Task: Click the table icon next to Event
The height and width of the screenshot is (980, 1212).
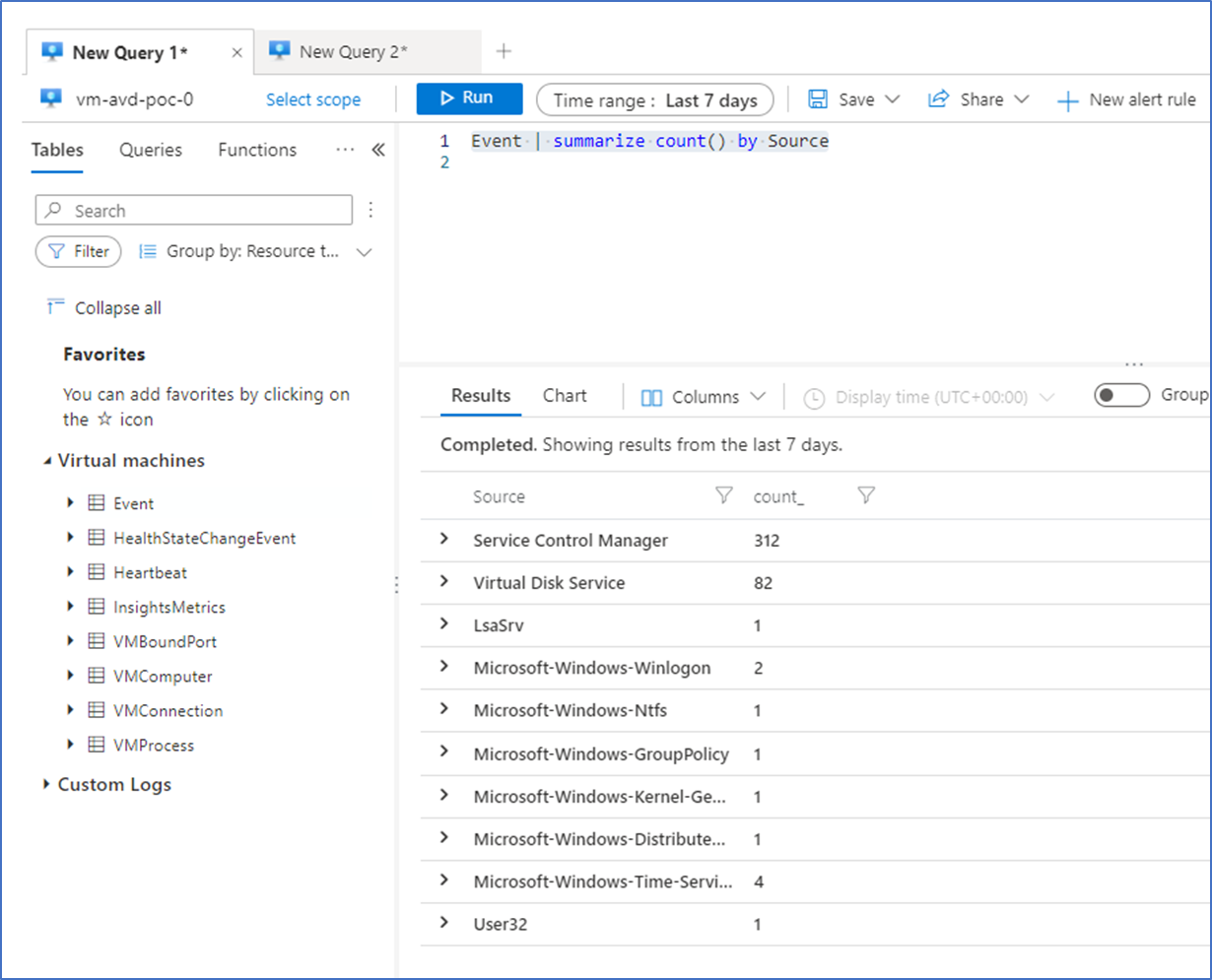Action: tap(97, 503)
